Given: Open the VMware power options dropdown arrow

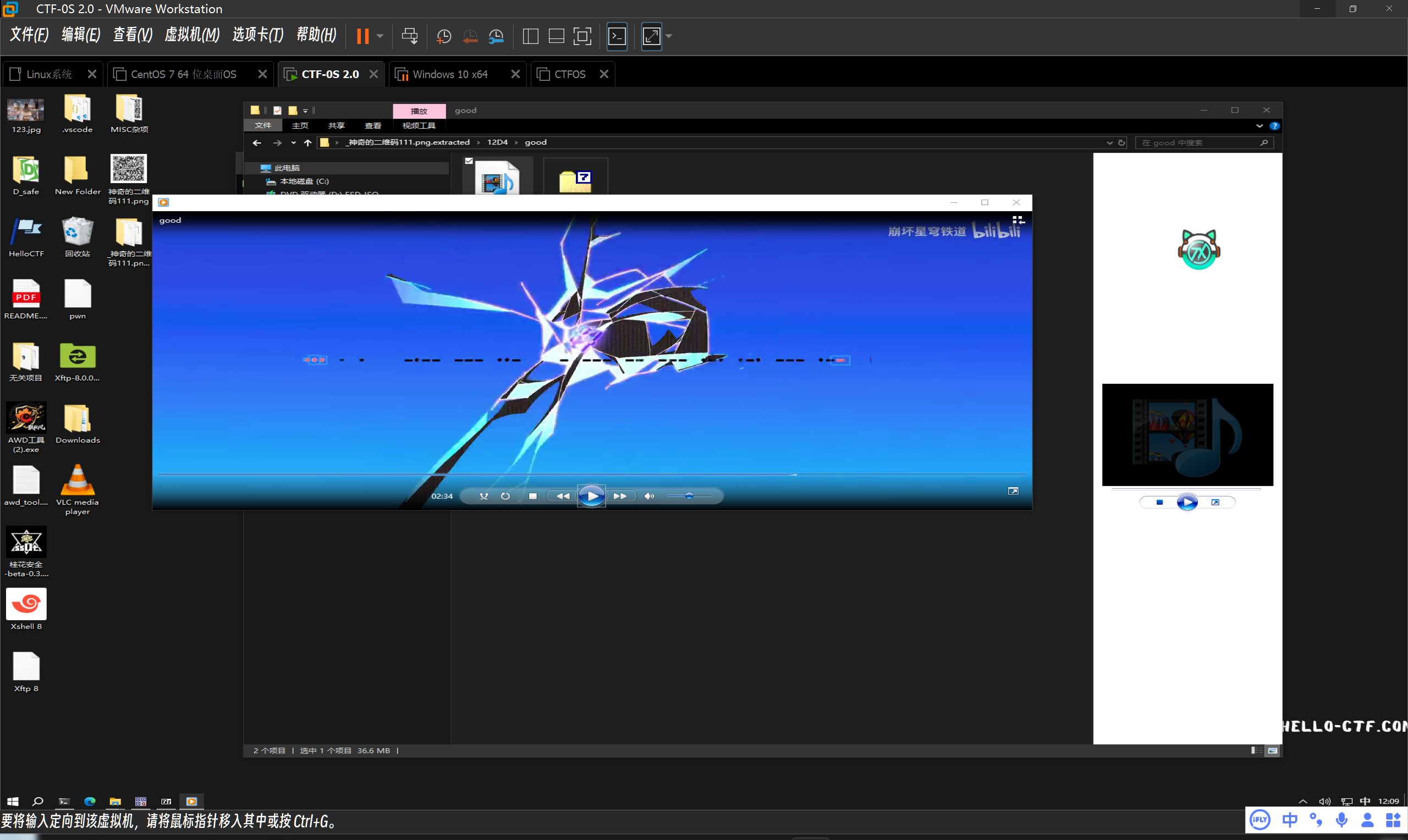Looking at the screenshot, I should (x=380, y=36).
